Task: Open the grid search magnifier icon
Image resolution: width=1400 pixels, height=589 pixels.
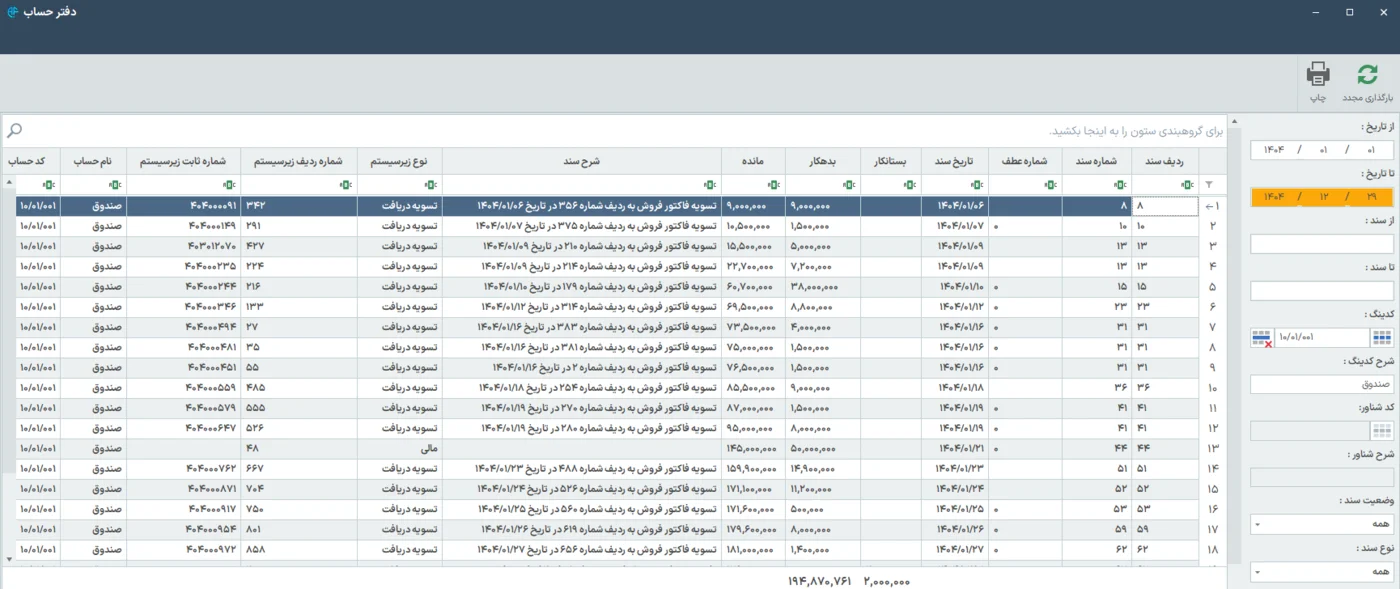Action: tap(14, 131)
